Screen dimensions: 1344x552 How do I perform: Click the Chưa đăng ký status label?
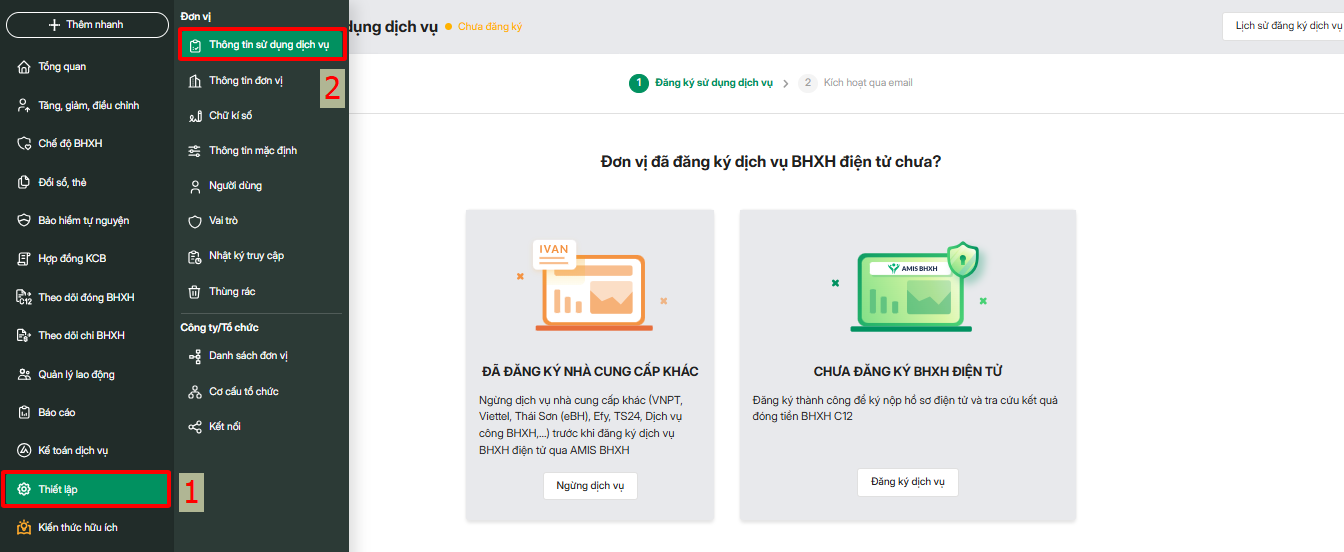tap(490, 27)
